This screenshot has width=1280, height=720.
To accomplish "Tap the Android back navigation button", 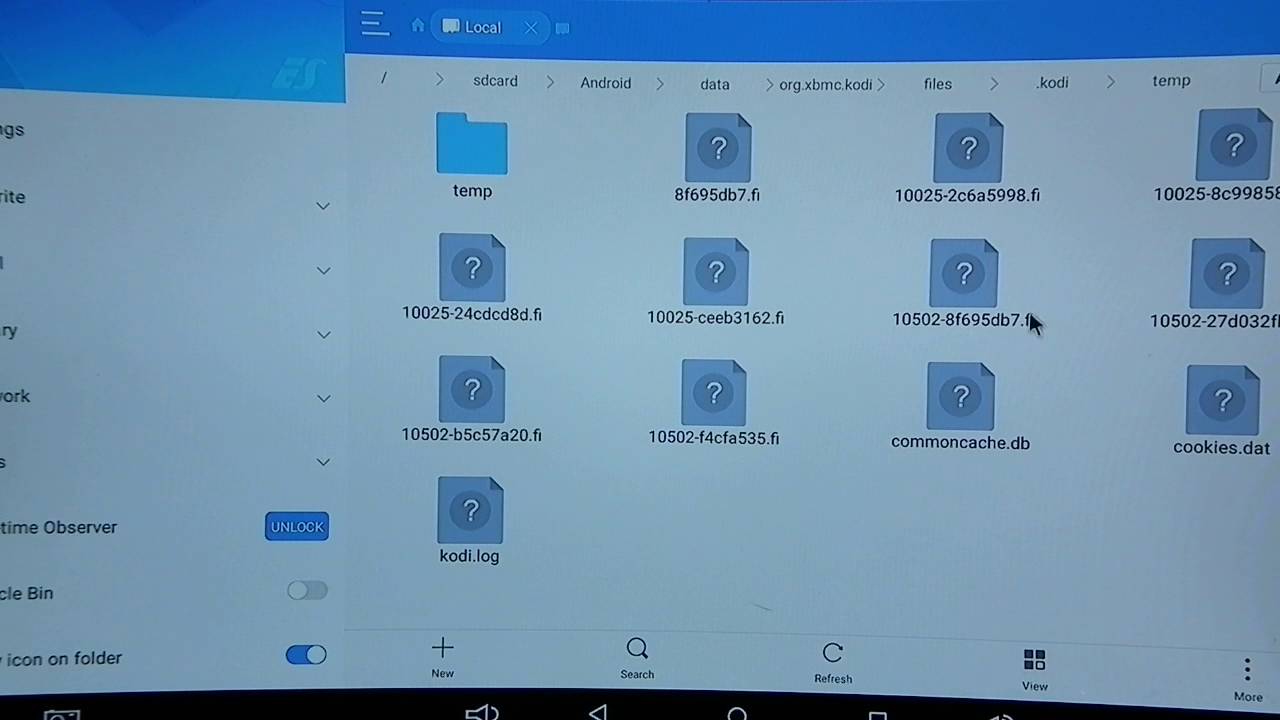I will [x=598, y=712].
